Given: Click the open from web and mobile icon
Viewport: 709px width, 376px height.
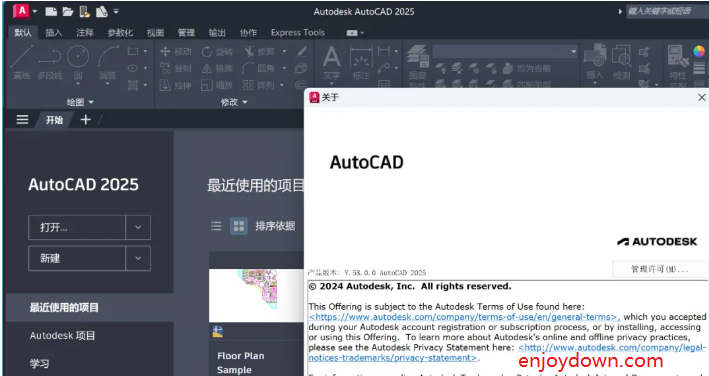Looking at the screenshot, I should [85, 12].
